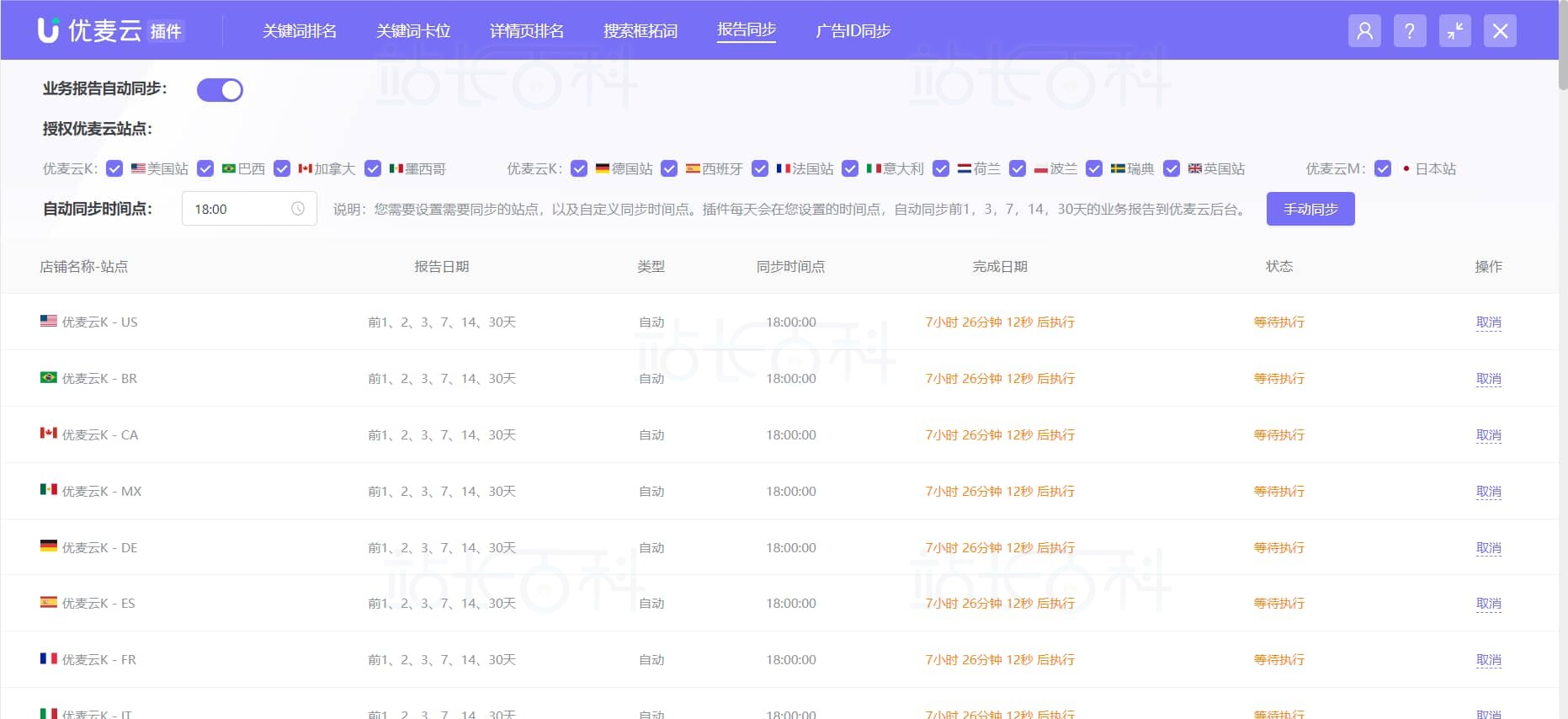The width and height of the screenshot is (1568, 719).
Task: Click the 店铺名称-站点 column header
Action: tap(84, 267)
